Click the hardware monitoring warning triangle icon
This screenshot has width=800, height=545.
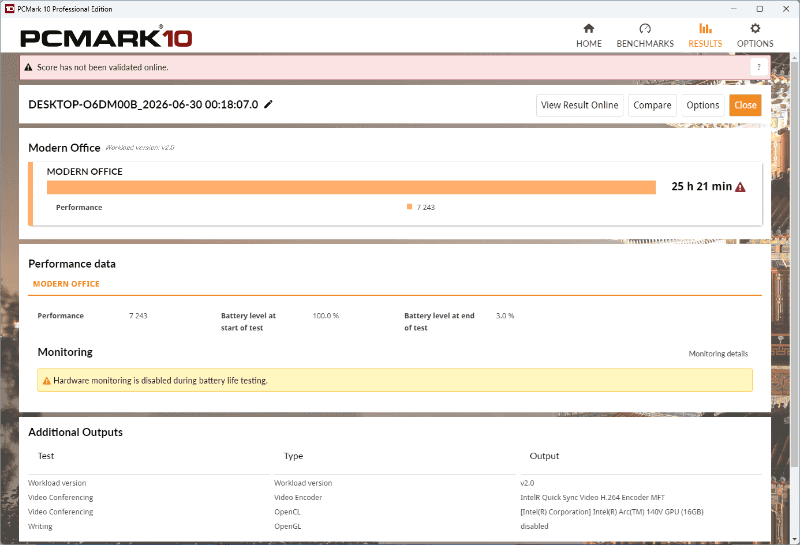point(46,381)
